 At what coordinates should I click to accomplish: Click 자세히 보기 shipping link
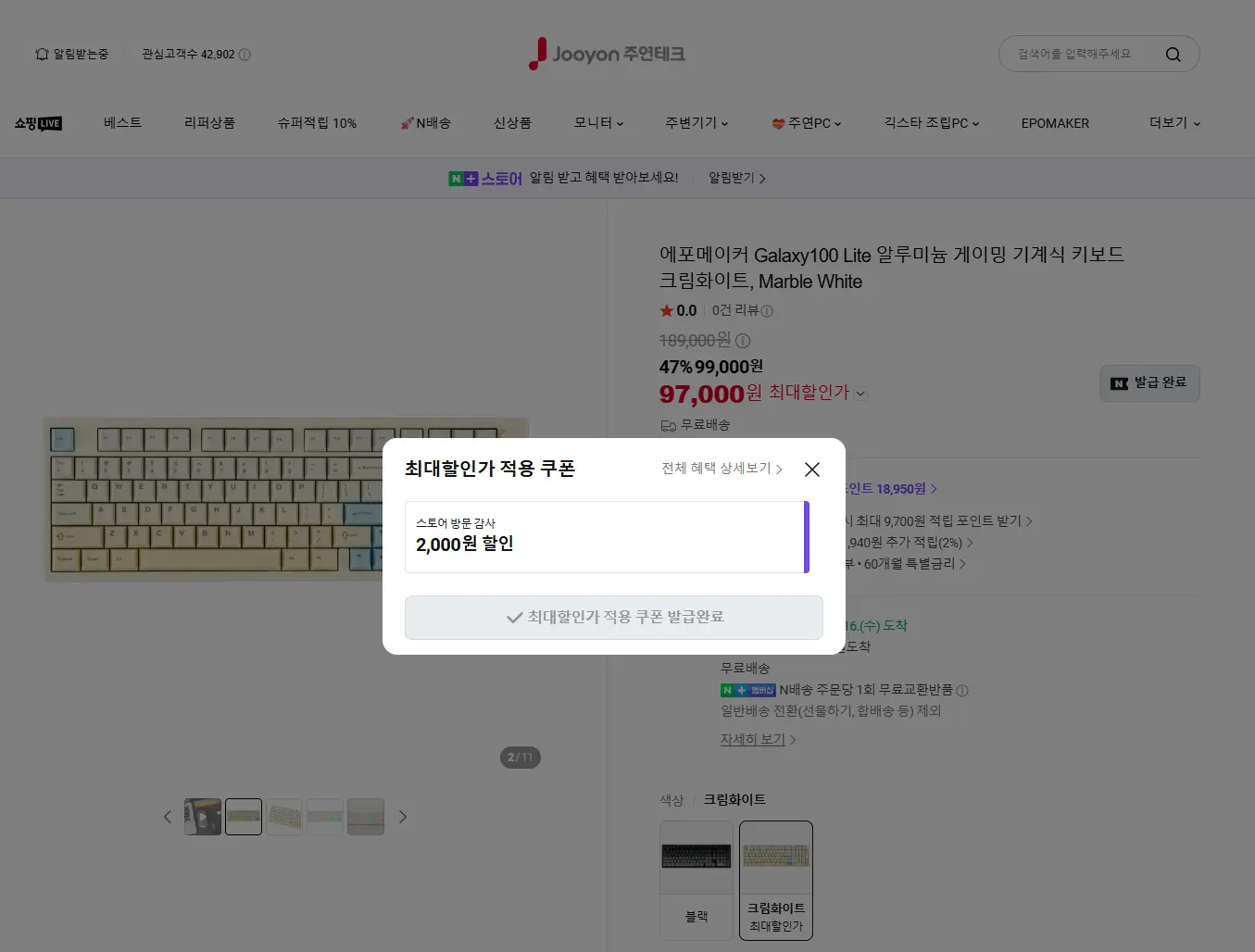[x=759, y=740]
